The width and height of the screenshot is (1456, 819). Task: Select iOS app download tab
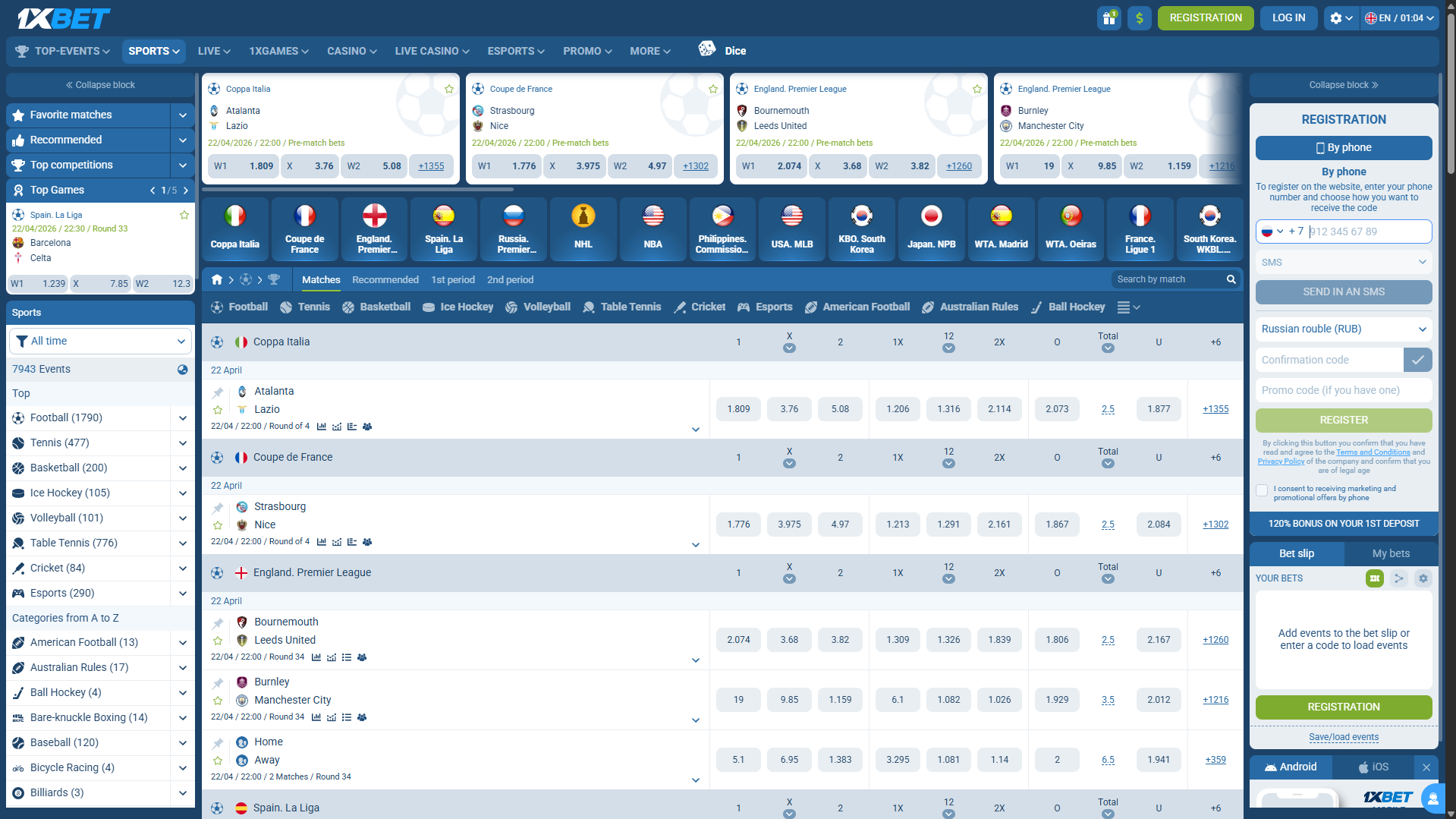(1373, 767)
